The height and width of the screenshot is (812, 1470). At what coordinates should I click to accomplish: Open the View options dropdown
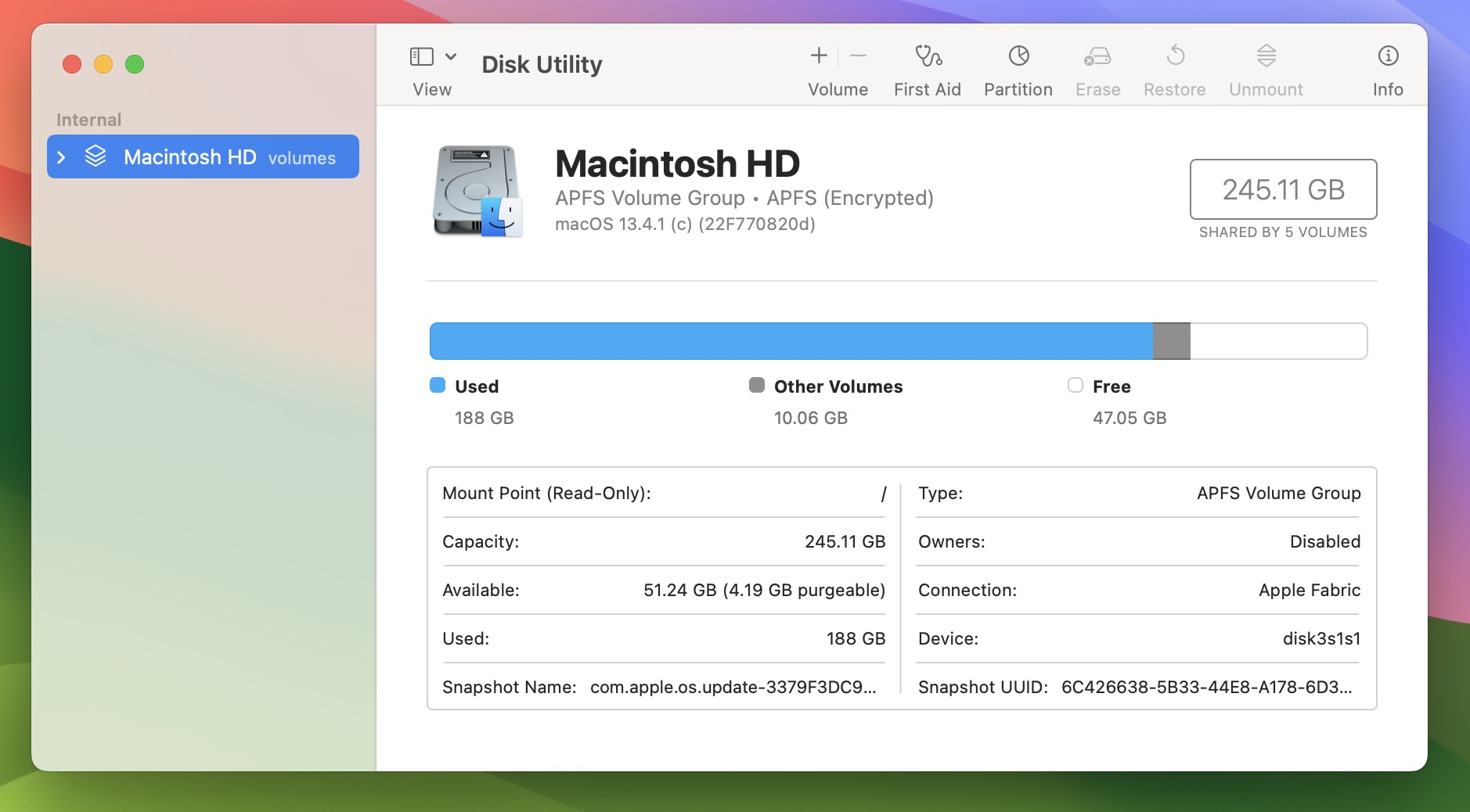coord(450,56)
